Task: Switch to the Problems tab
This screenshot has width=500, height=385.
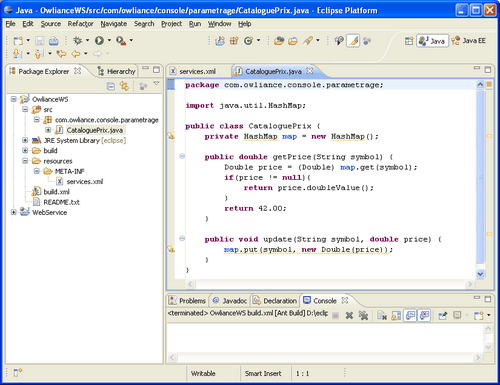Action: point(187,301)
